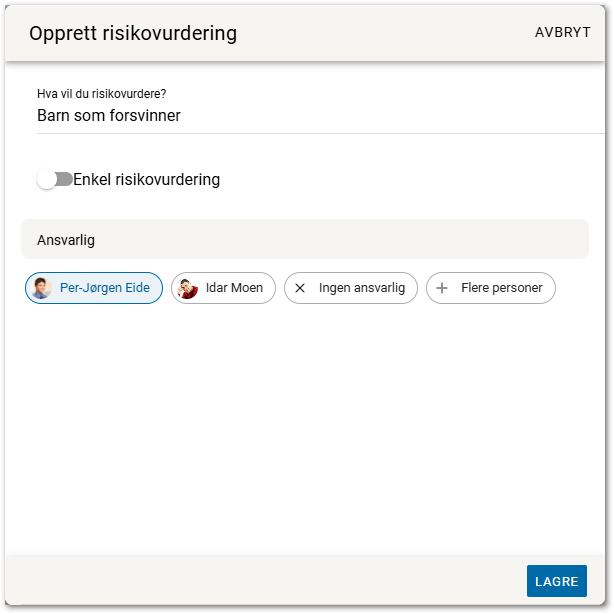Image resolution: width=614 pixels, height=614 pixels.
Task: Click the X icon on Ingen ansvarlig chip
Action: pos(300,288)
